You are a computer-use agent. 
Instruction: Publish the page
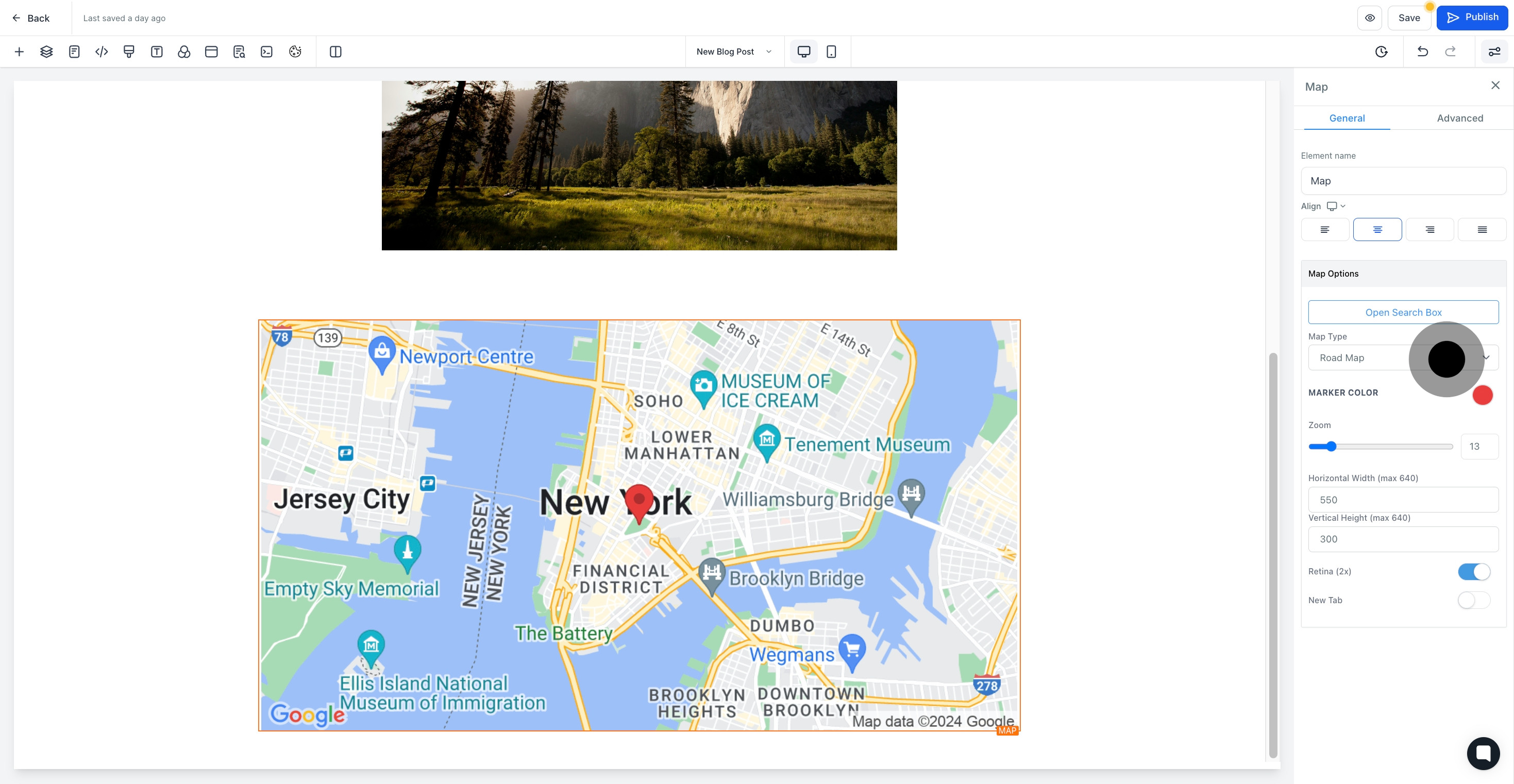coord(1472,18)
